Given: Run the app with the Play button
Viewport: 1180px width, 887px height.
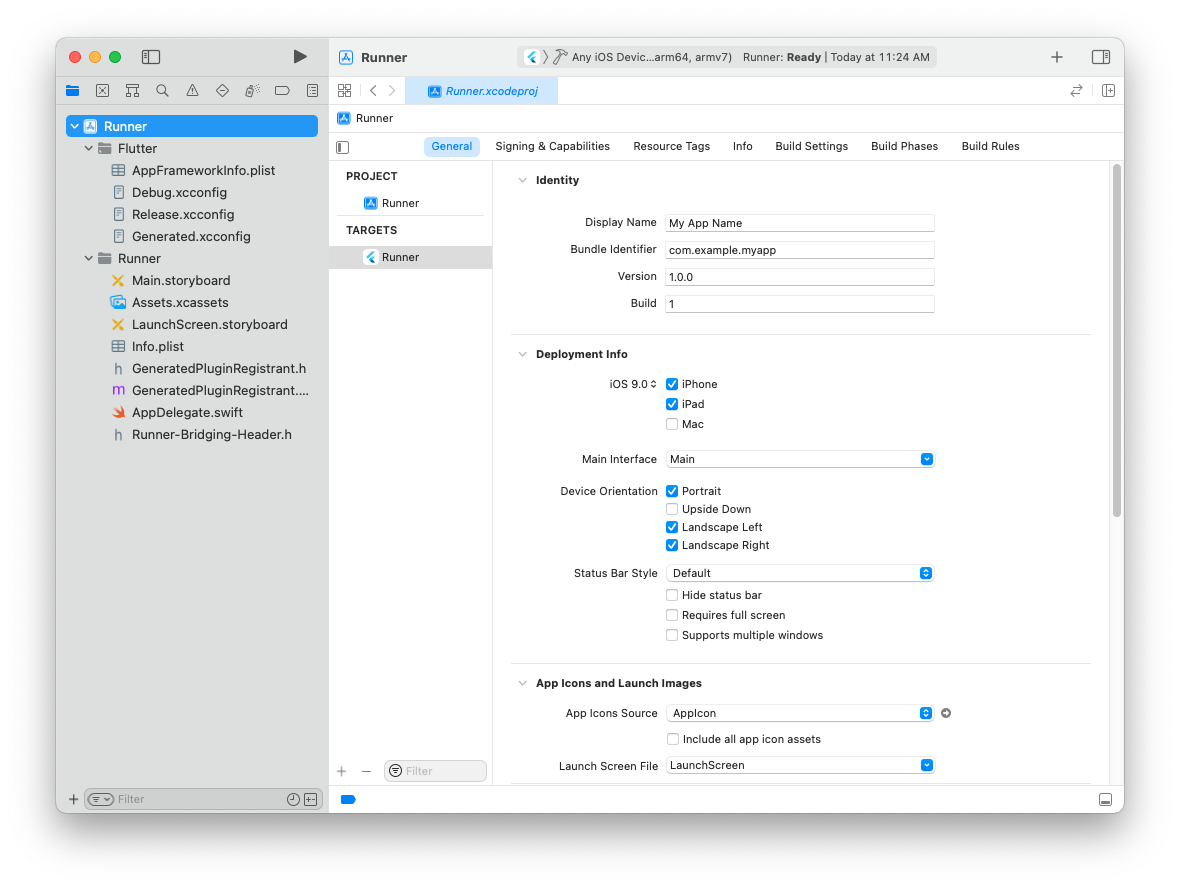Looking at the screenshot, I should [299, 57].
